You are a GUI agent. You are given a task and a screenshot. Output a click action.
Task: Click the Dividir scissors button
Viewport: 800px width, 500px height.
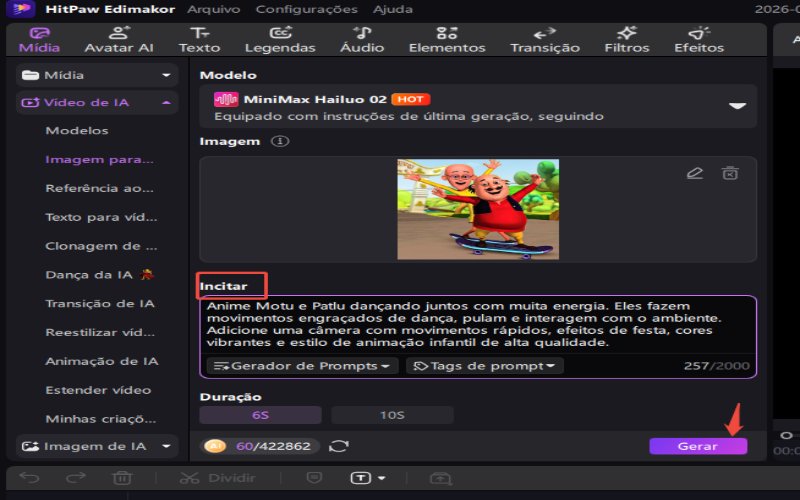point(217,478)
